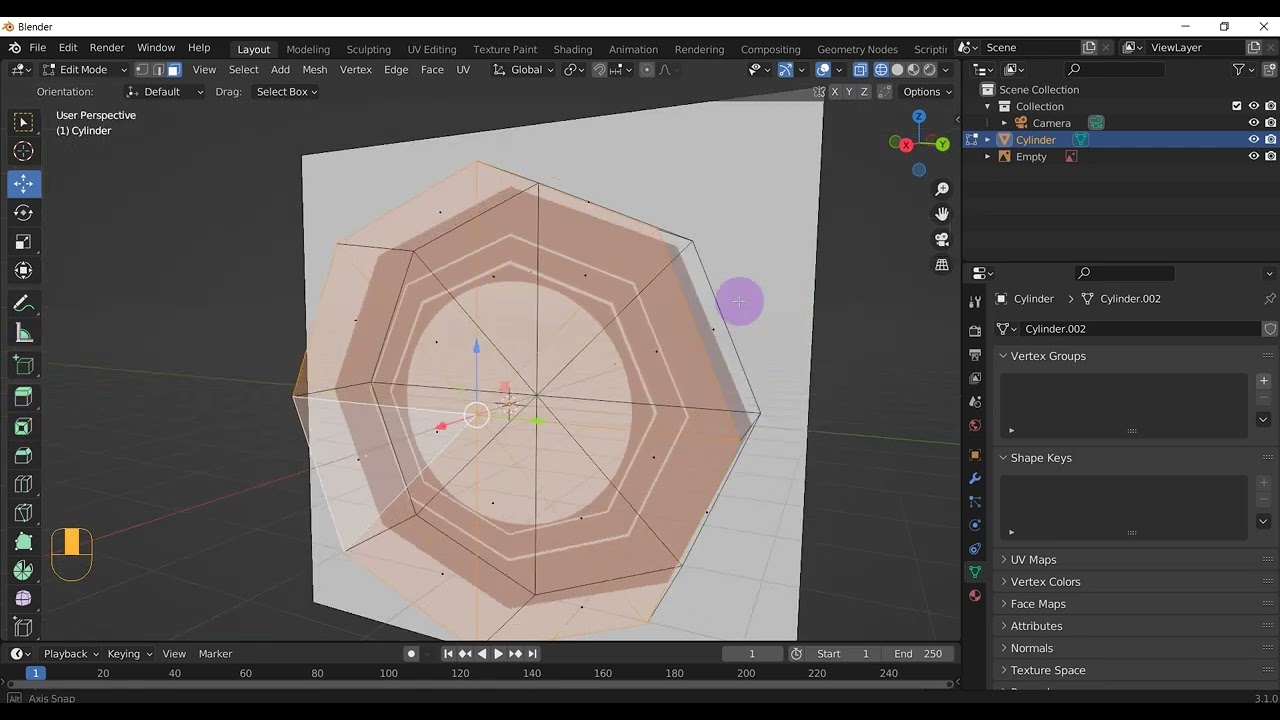Screen dimensions: 1280x720
Task: Select the Knife tool
Action: tap(23, 514)
